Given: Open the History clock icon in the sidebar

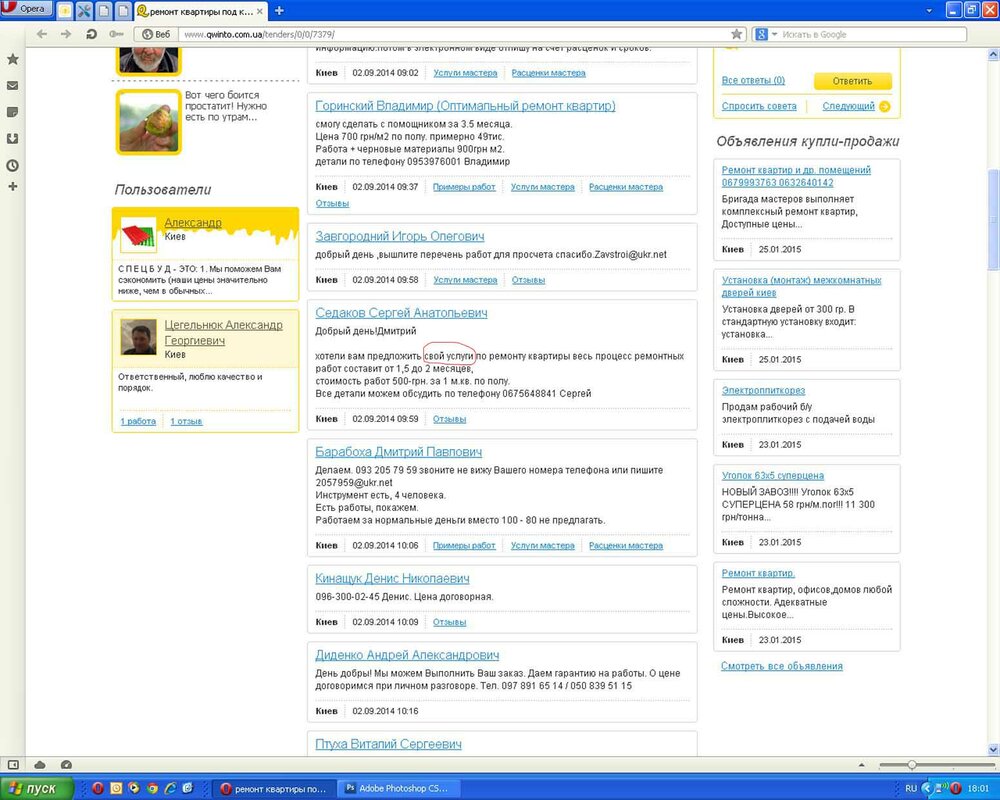Looking at the screenshot, I should (13, 164).
